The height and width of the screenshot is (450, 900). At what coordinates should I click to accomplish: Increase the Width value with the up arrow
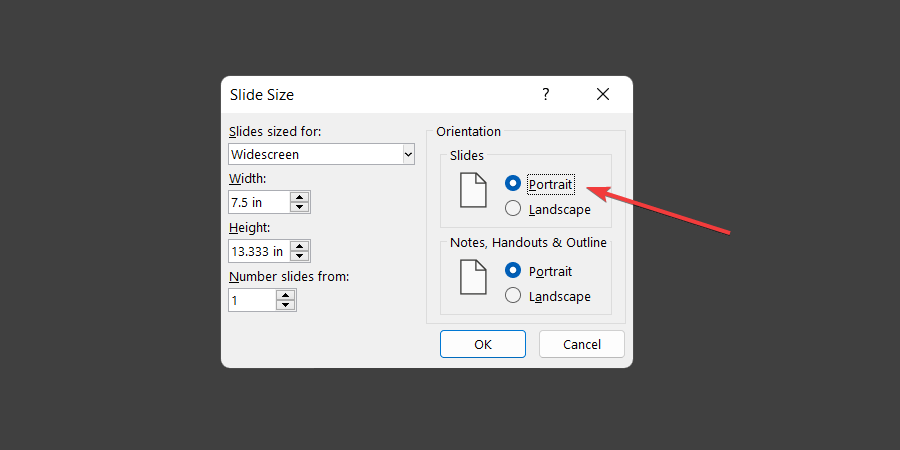click(x=299, y=197)
